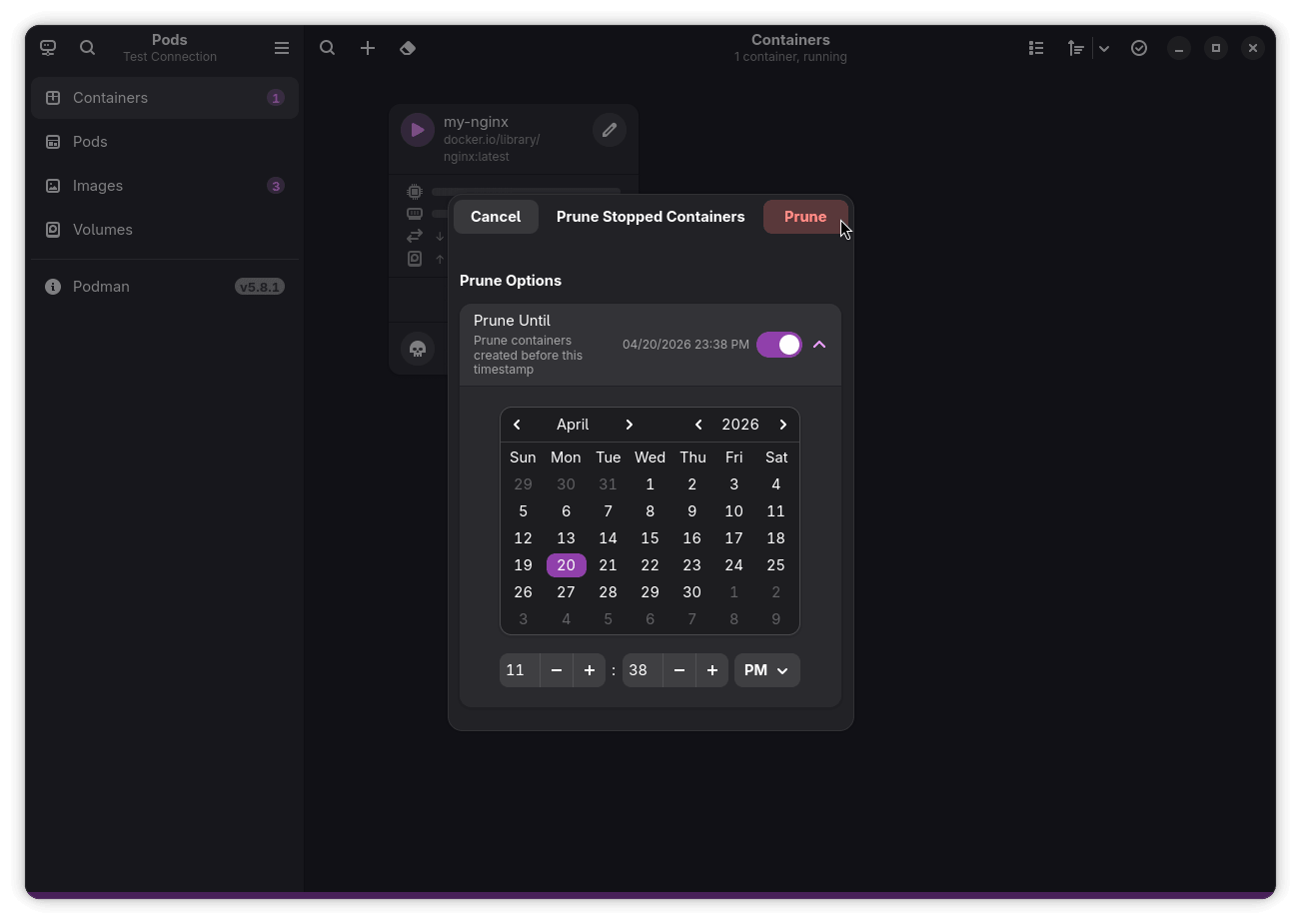Open the task manager checkmark icon
The width and height of the screenshot is (1301, 924).
click(x=1139, y=47)
